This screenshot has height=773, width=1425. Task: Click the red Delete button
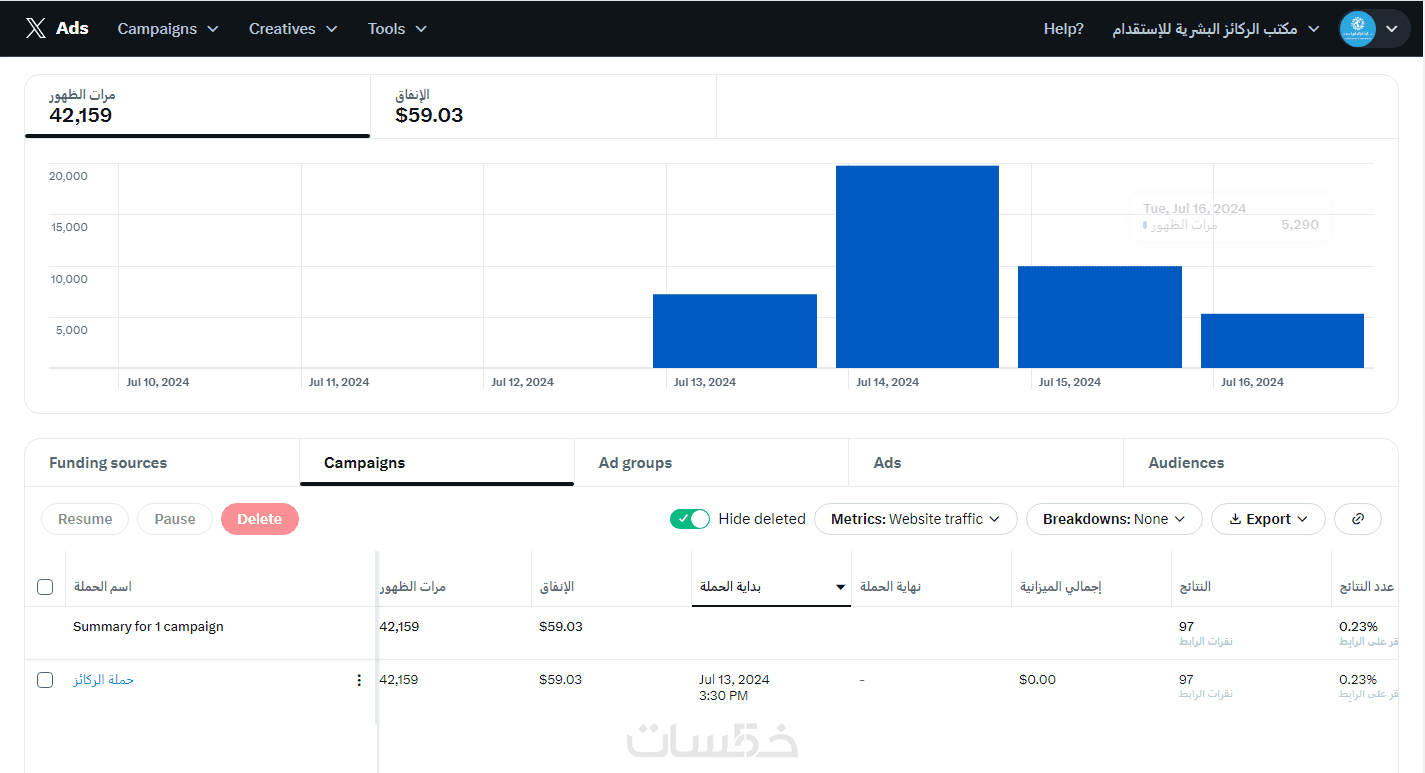(260, 519)
